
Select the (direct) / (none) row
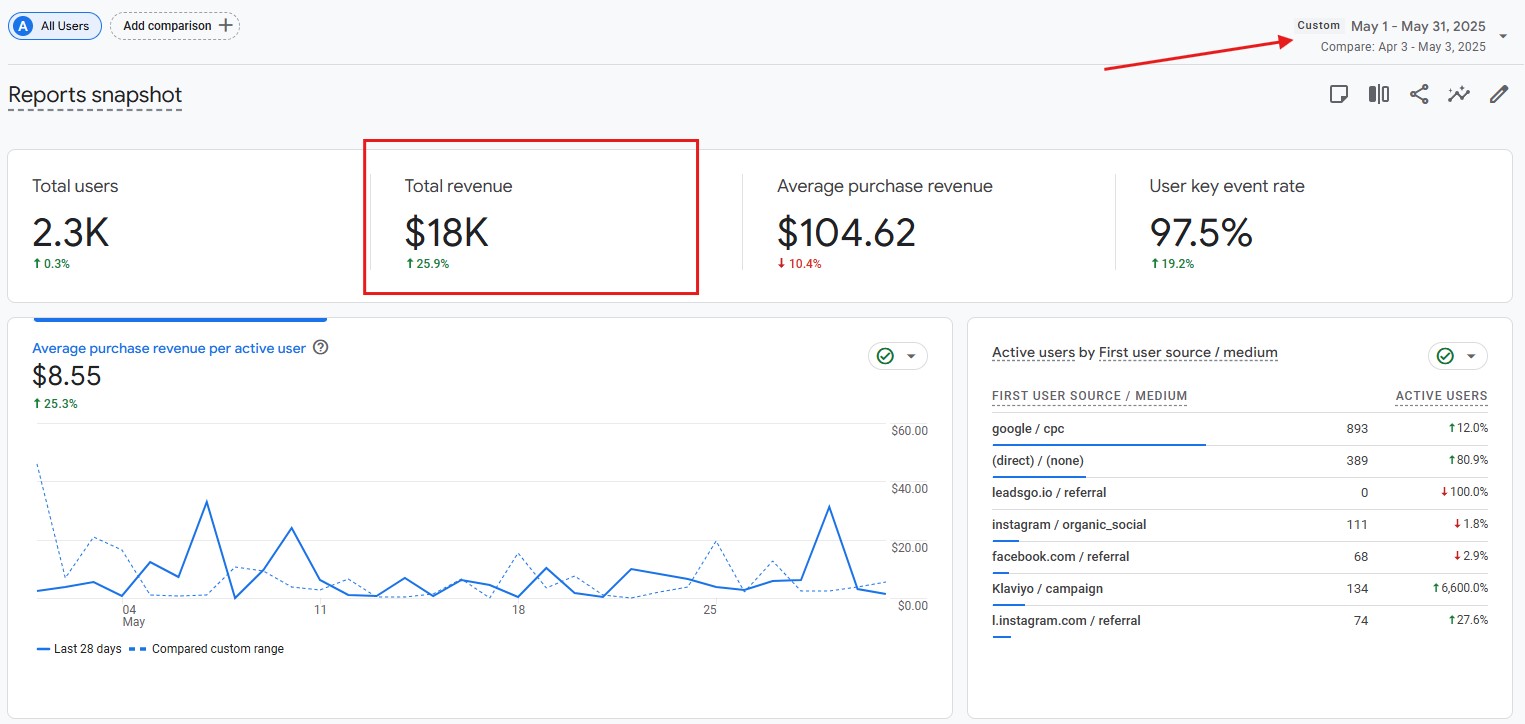click(x=1240, y=461)
